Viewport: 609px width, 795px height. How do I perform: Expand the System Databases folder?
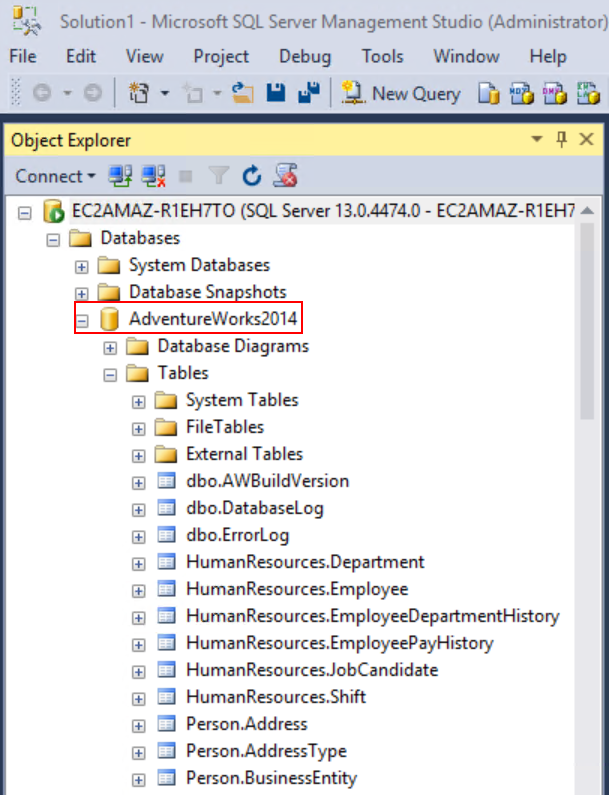tap(81, 267)
